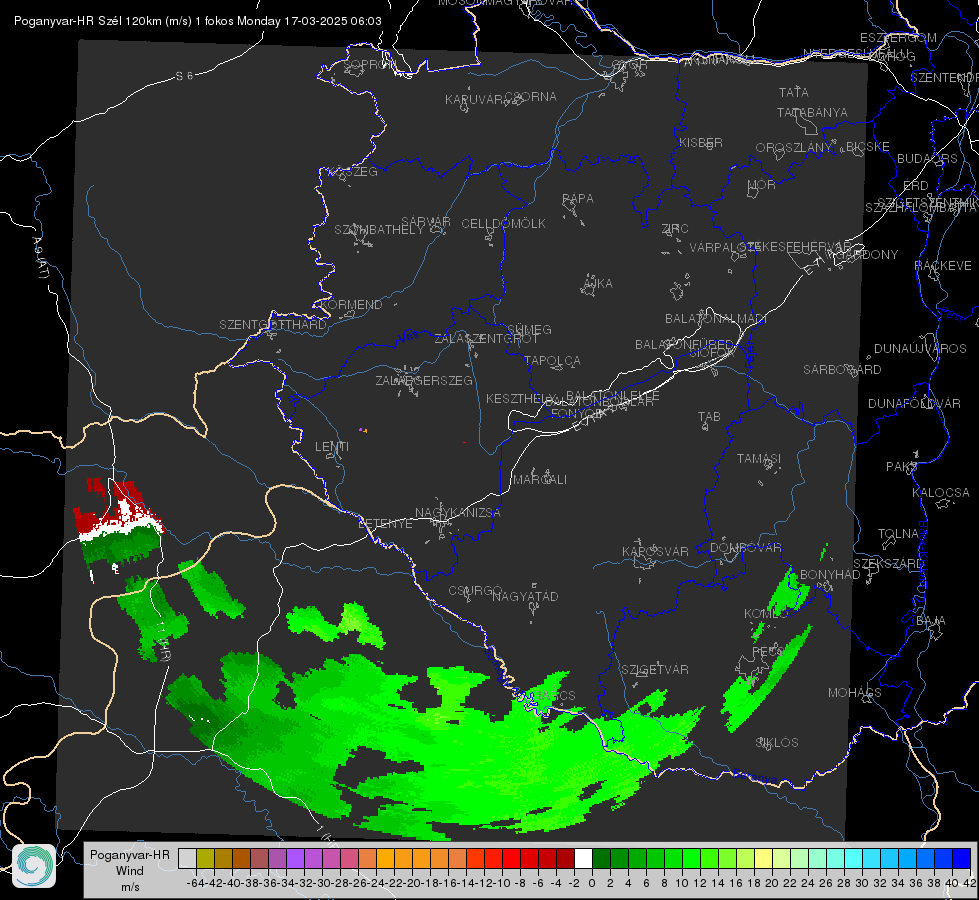Click the PAPA city label

point(578,199)
